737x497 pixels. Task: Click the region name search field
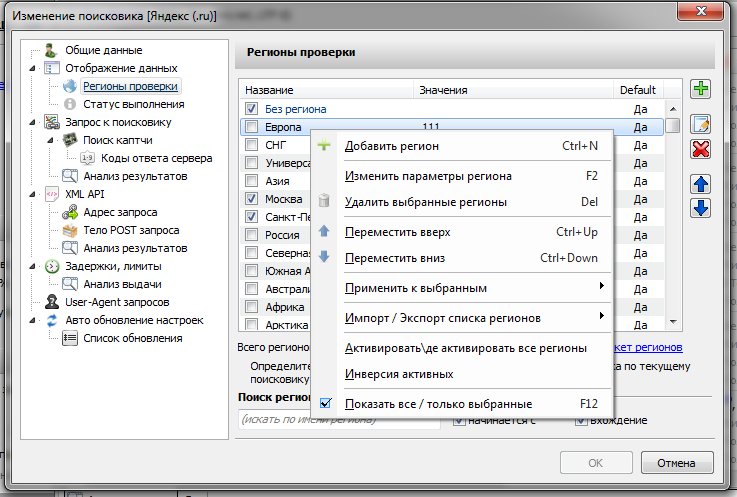(338, 421)
